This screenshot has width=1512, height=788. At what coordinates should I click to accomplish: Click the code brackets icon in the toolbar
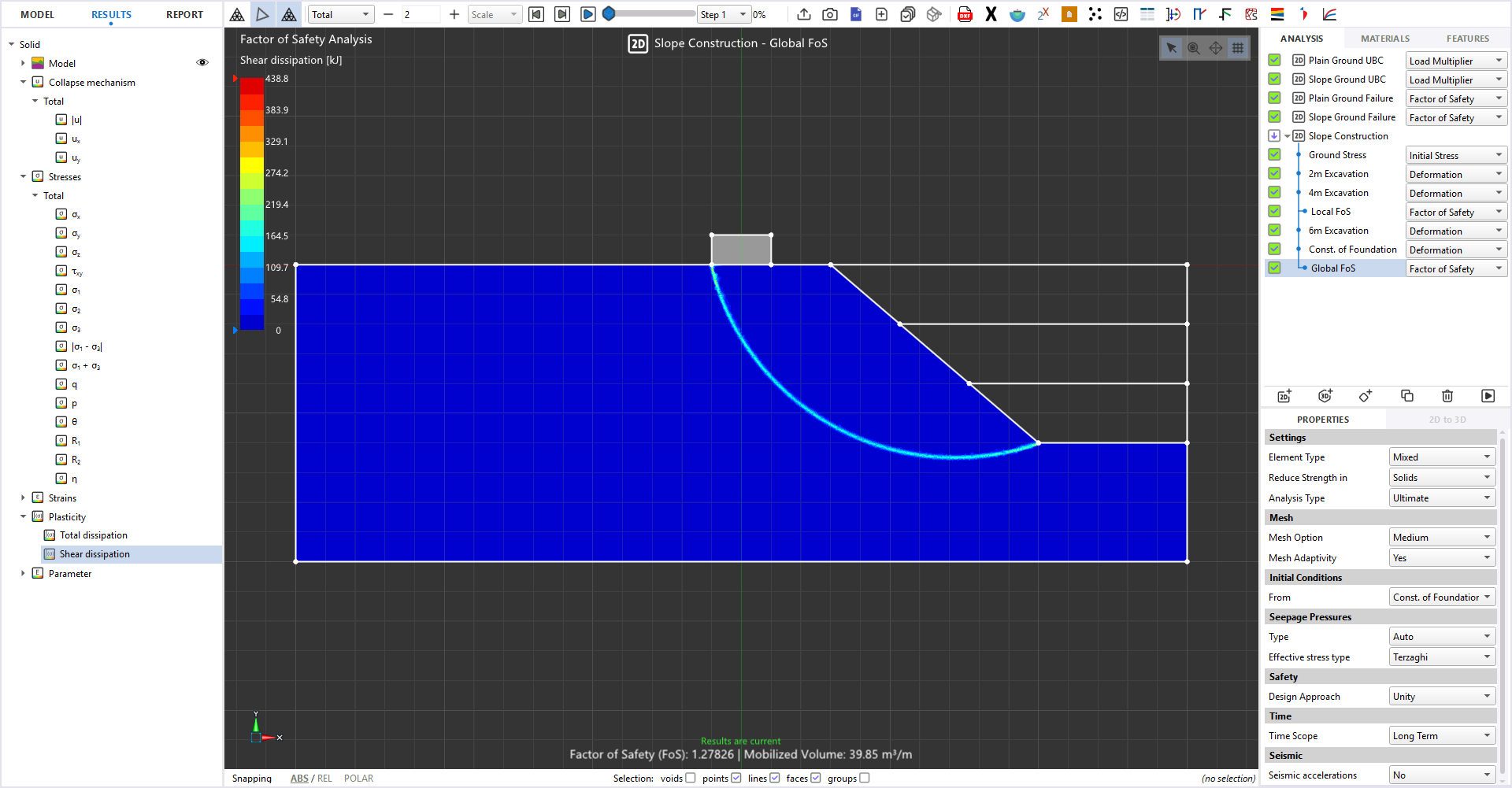point(1121,14)
